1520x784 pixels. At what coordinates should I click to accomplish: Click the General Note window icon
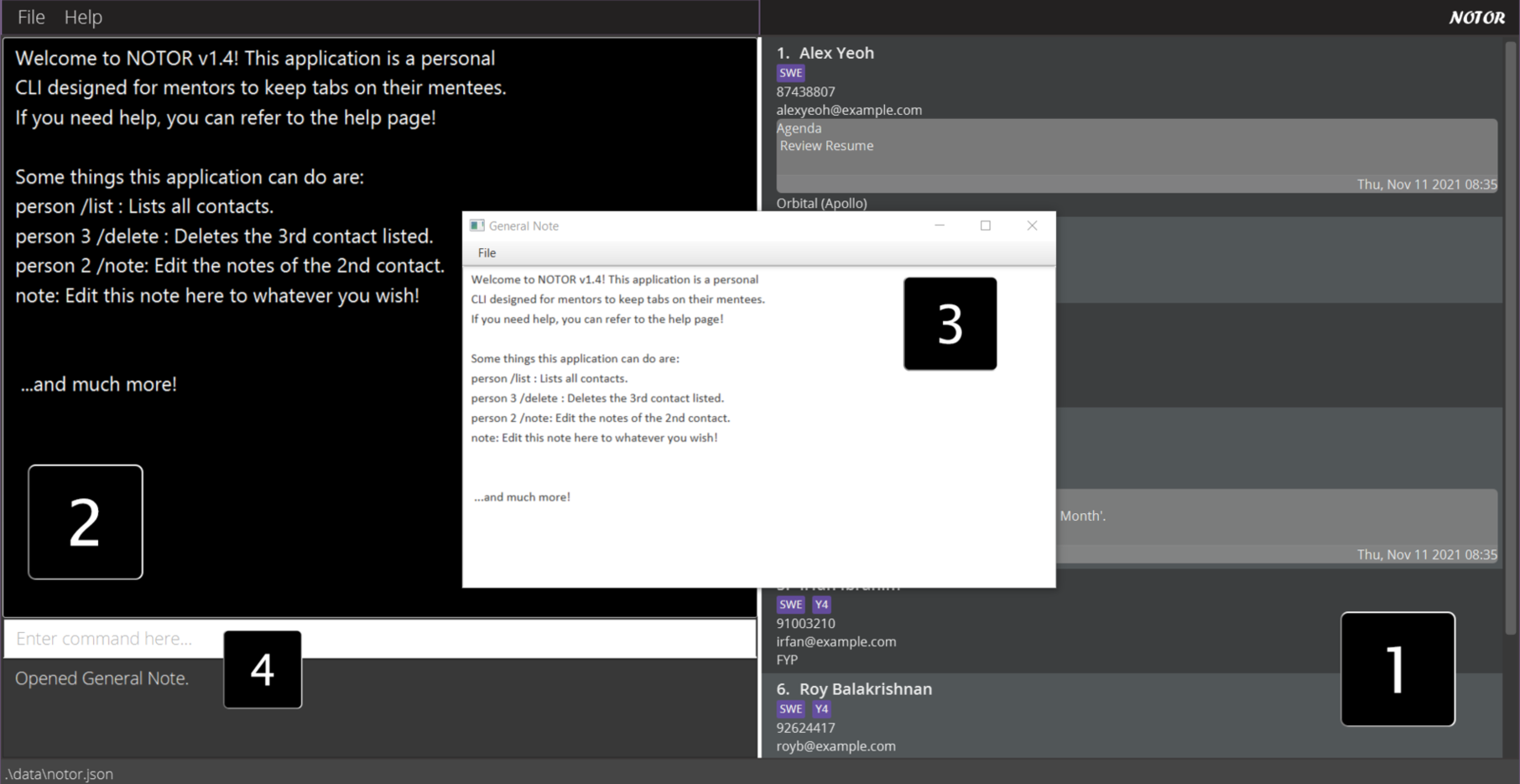[477, 226]
